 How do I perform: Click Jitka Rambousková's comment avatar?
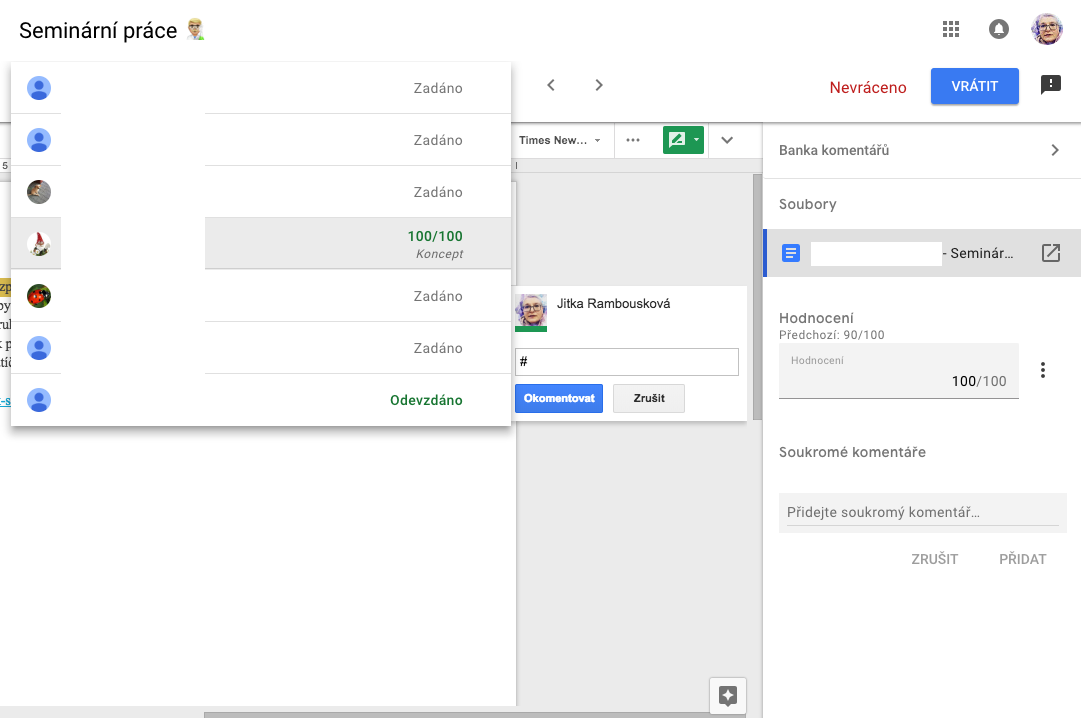531,312
